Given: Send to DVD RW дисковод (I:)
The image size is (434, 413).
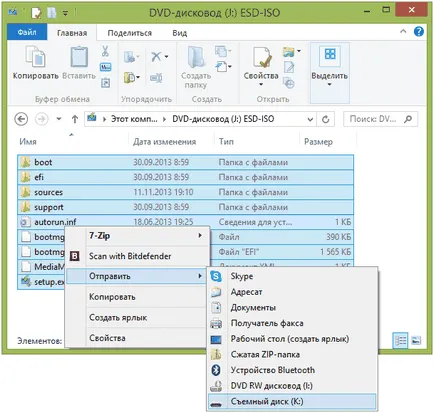Looking at the screenshot, I should [x=292, y=386].
